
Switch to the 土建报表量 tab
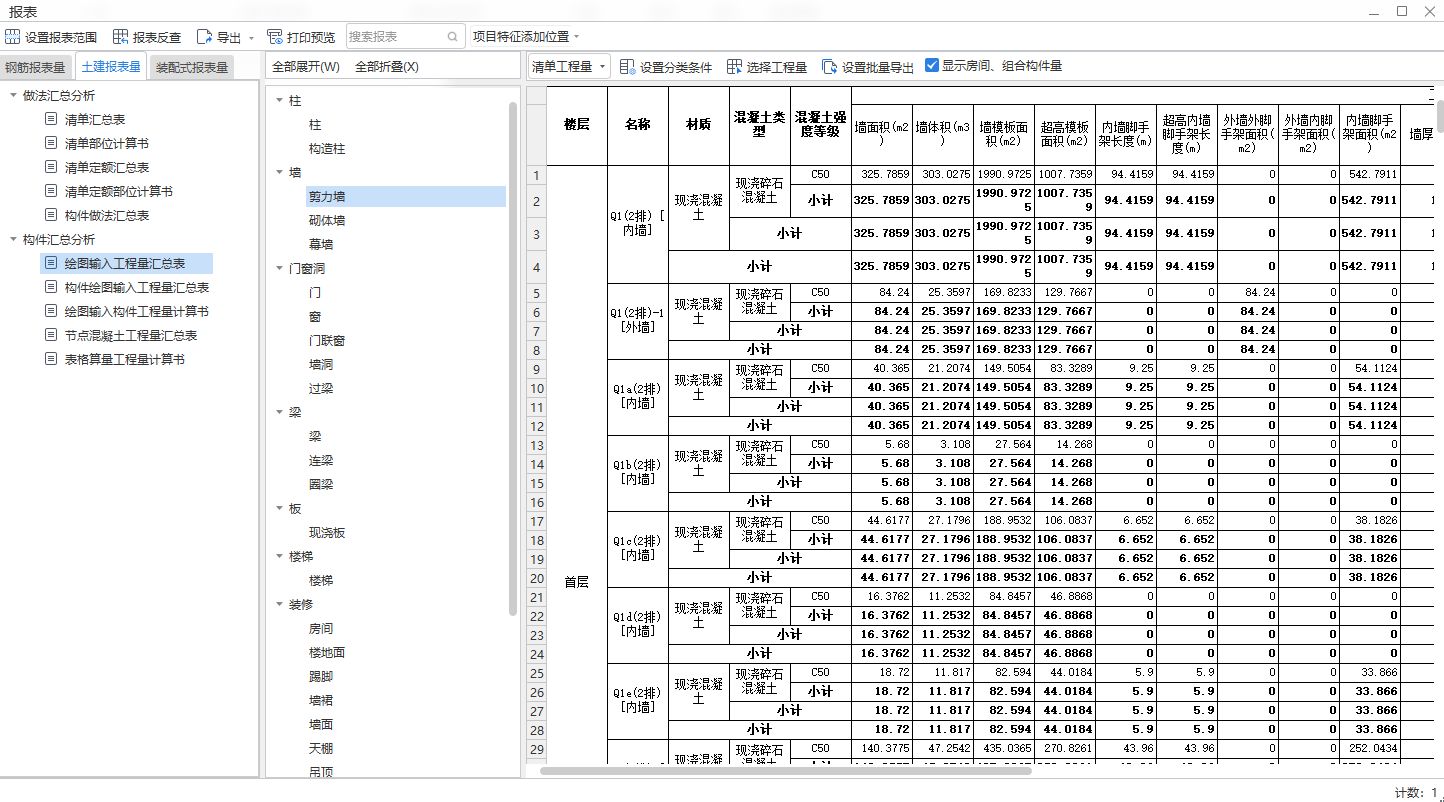(110, 67)
